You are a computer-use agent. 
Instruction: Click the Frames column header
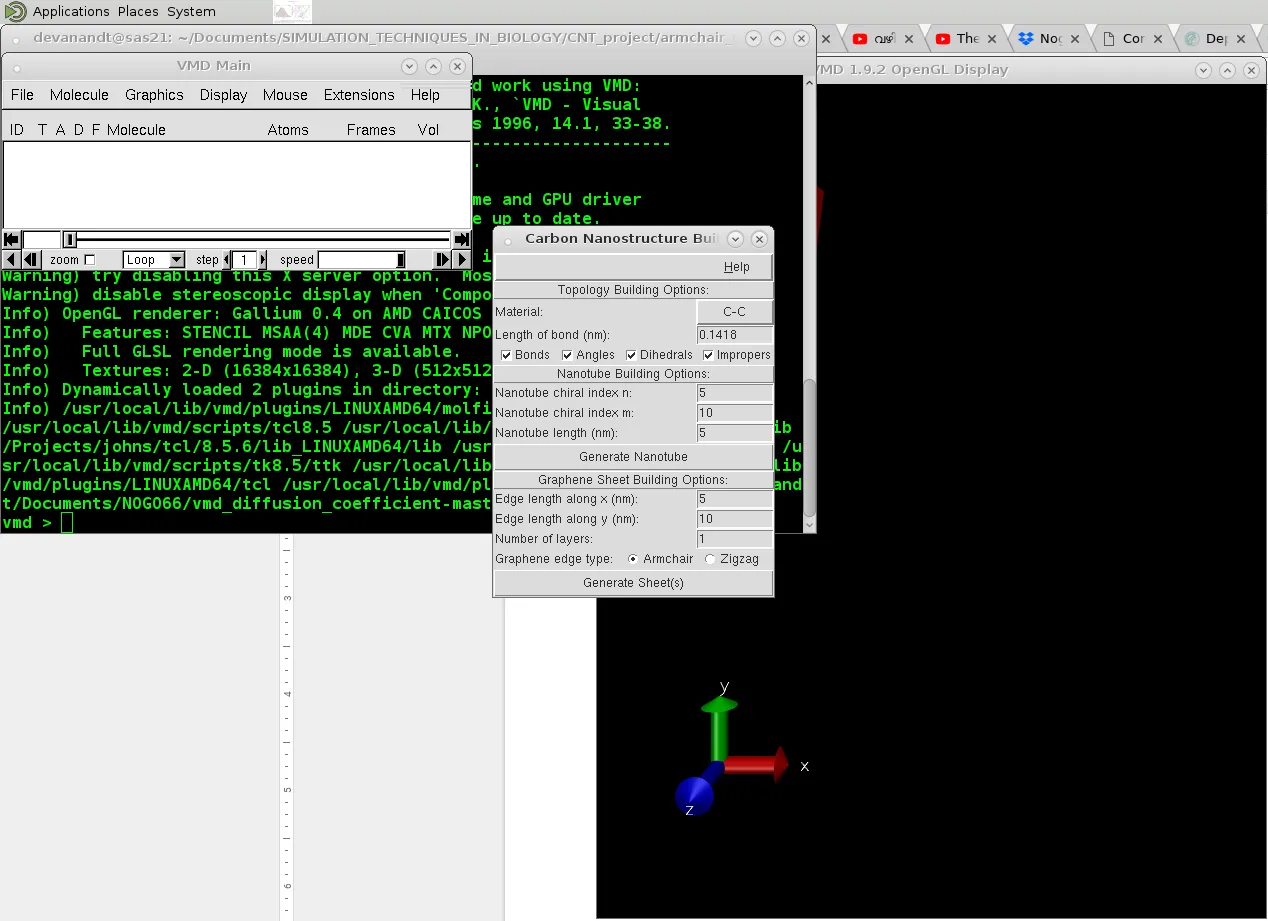coord(371,130)
